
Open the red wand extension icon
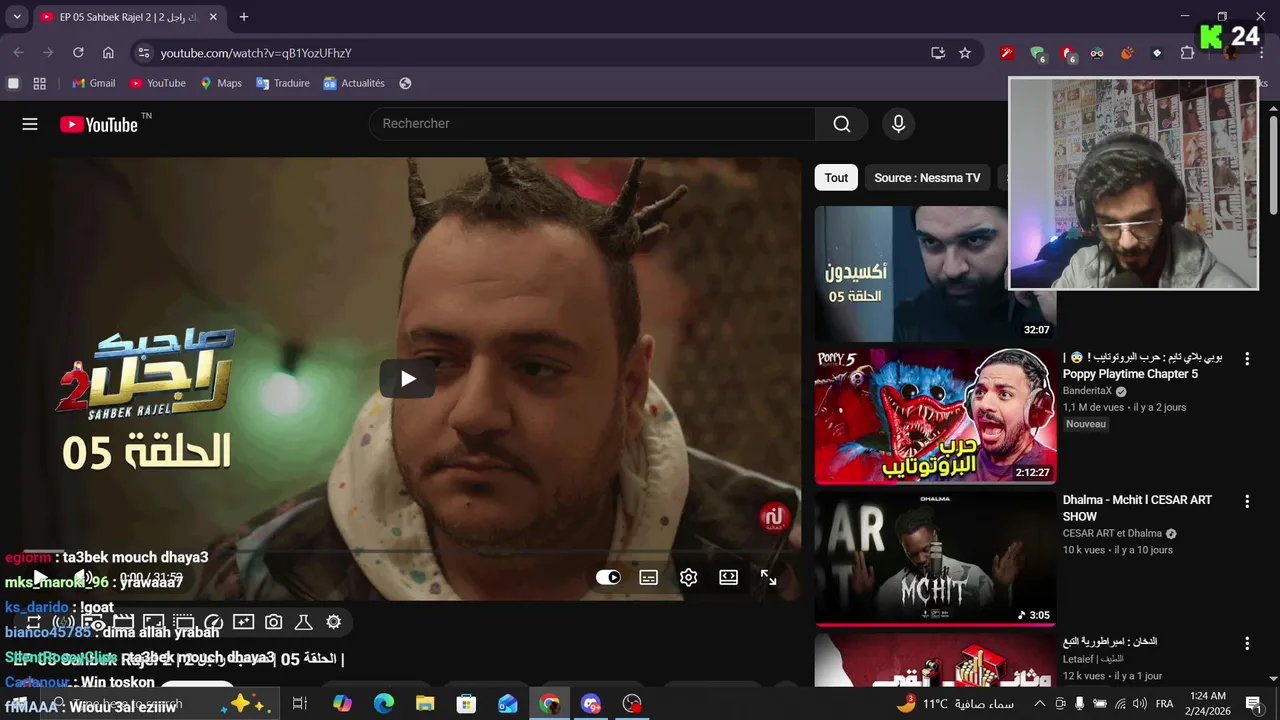coord(1007,53)
